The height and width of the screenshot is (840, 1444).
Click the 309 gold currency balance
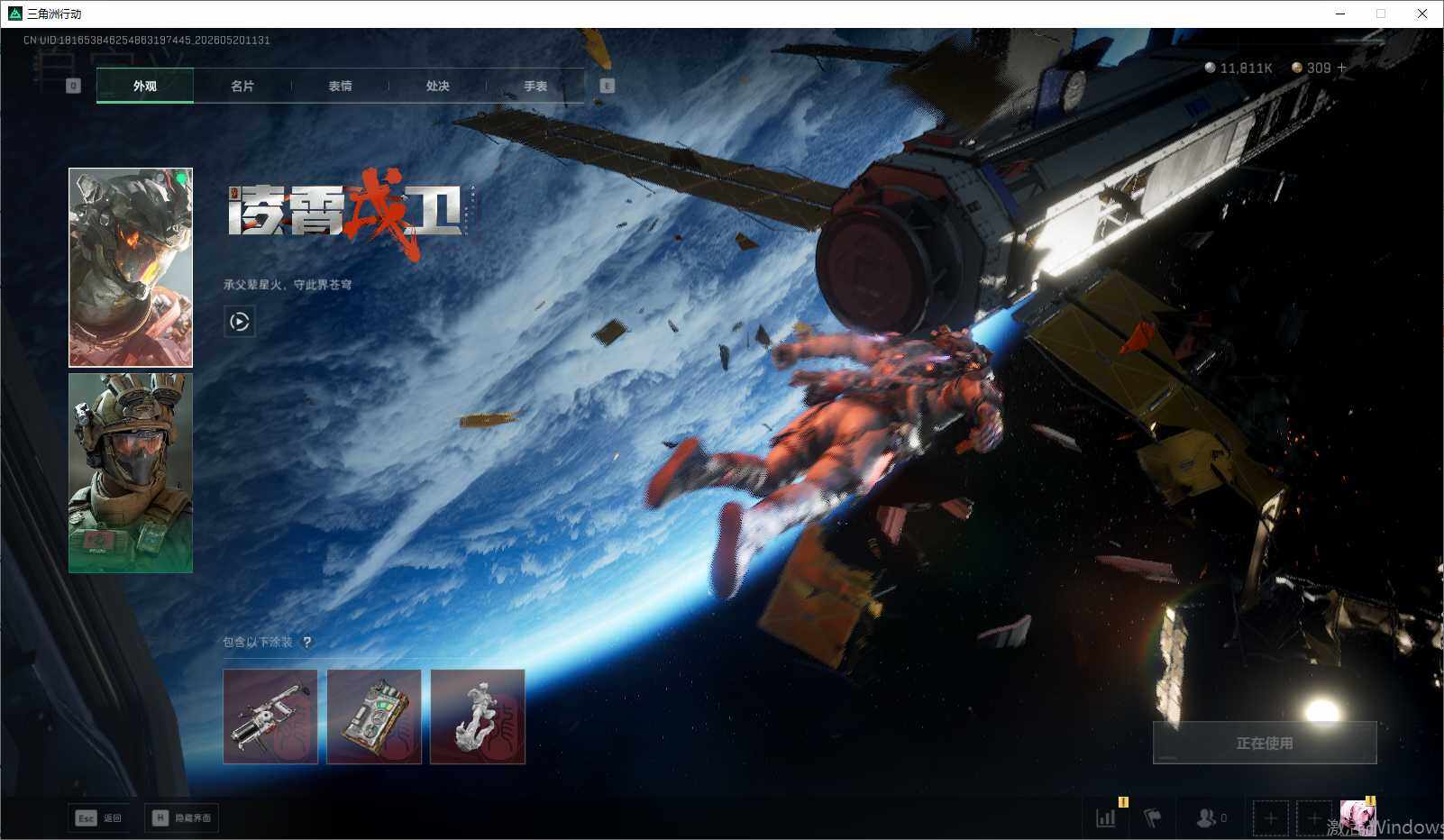click(1311, 68)
